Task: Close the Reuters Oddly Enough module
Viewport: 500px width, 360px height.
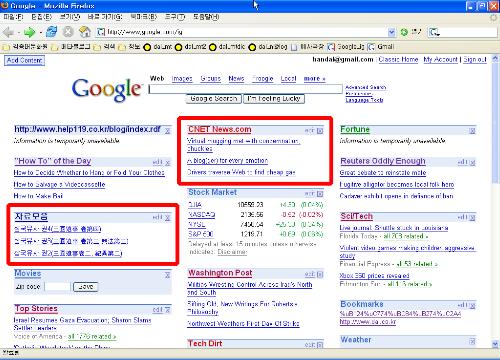Action: coord(472,162)
